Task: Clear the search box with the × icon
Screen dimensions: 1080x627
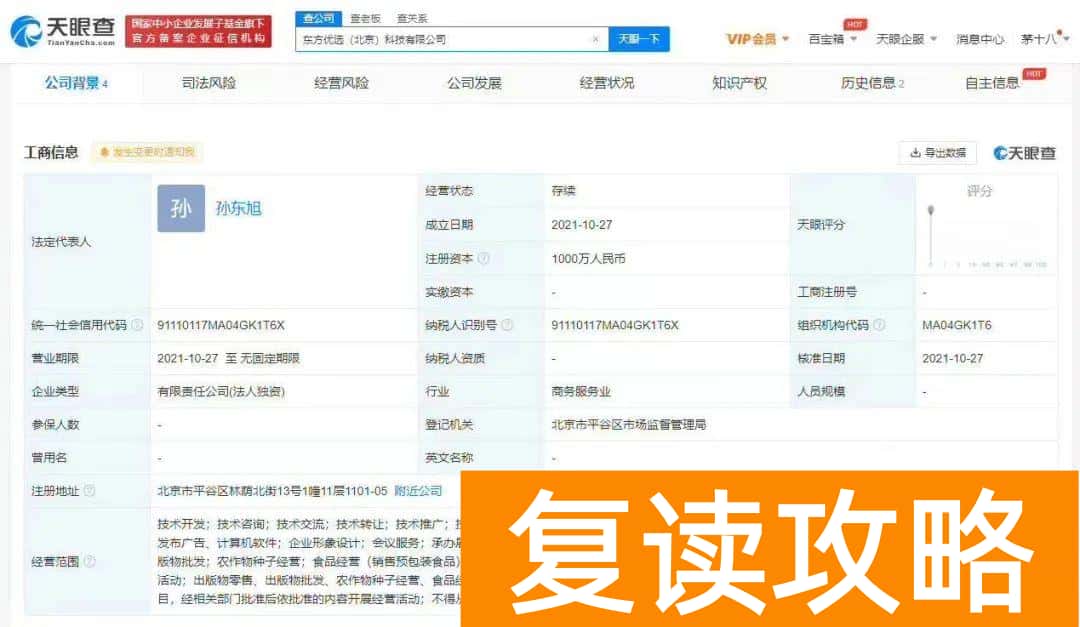Action: click(597, 38)
